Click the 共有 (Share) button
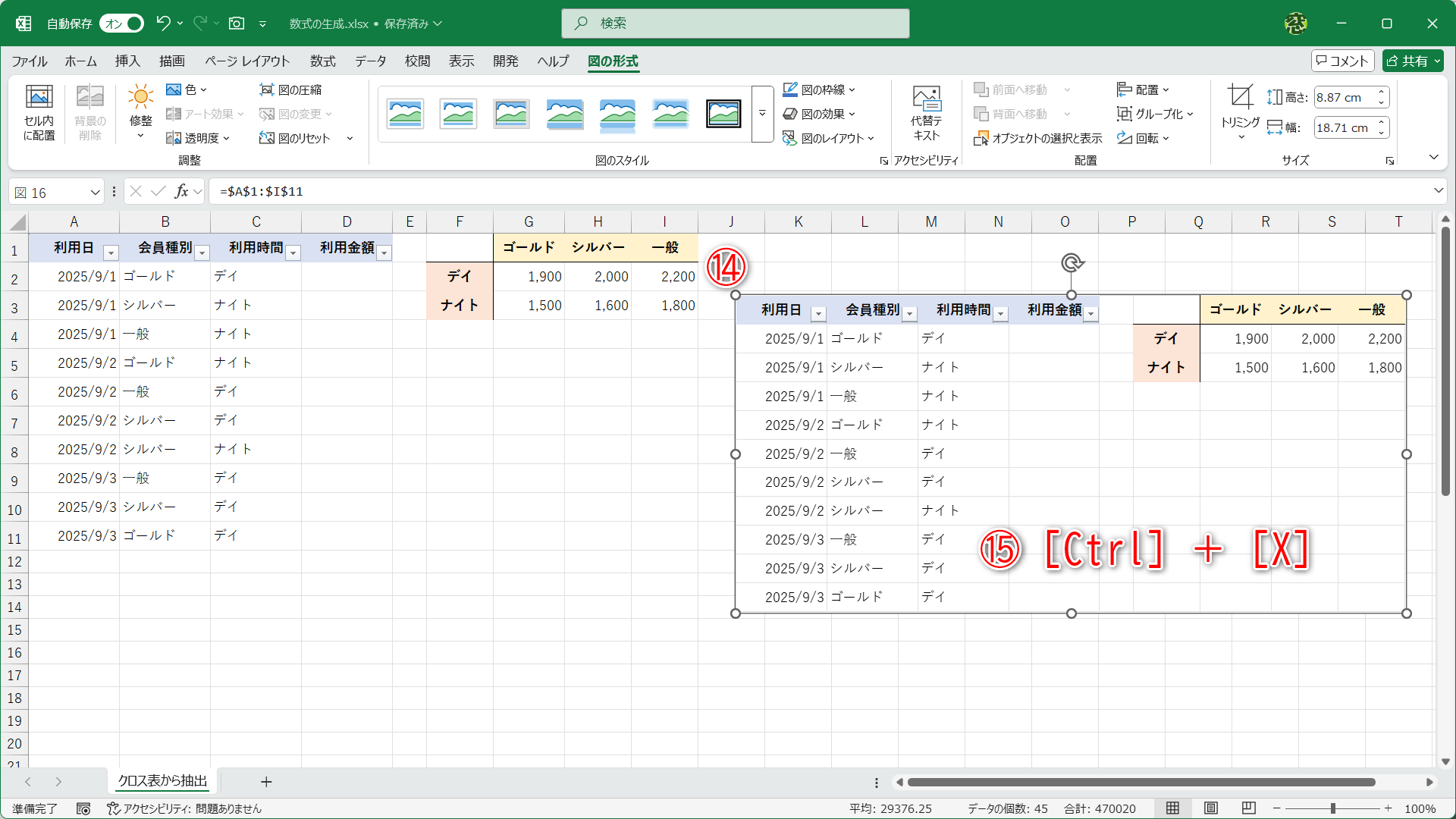This screenshot has height=819, width=1456. 1412,61
